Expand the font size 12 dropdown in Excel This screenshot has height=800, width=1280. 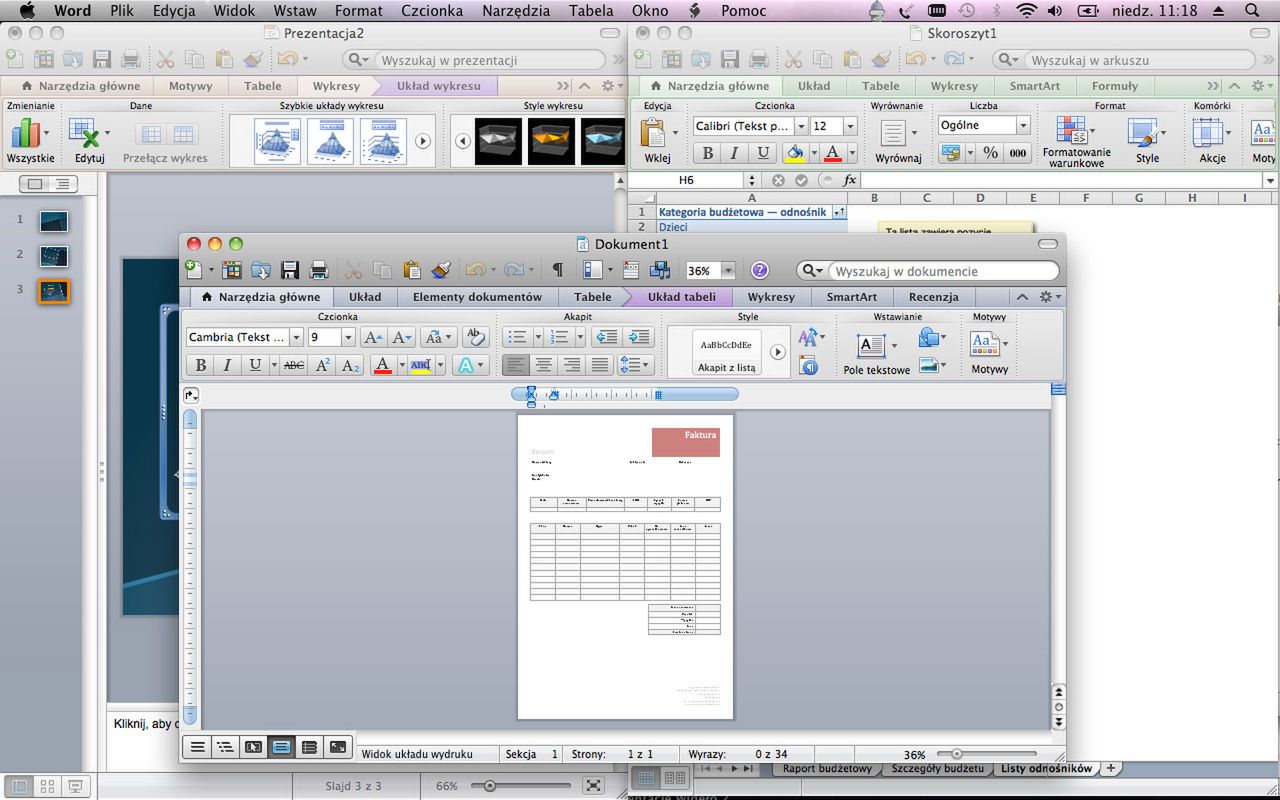click(x=850, y=126)
